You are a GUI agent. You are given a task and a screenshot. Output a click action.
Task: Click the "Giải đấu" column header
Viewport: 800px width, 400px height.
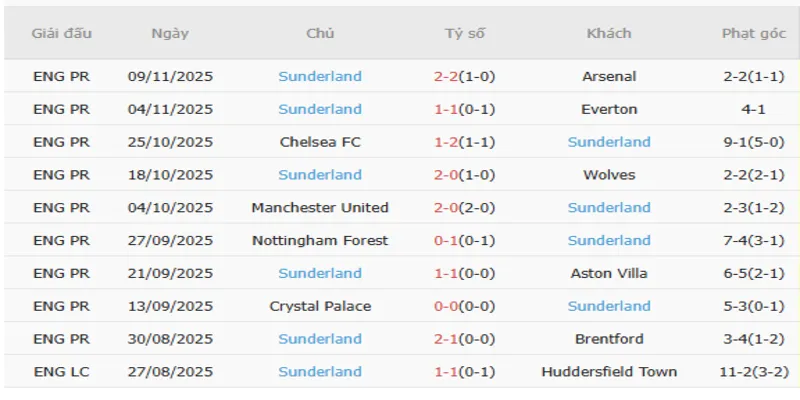[61, 33]
